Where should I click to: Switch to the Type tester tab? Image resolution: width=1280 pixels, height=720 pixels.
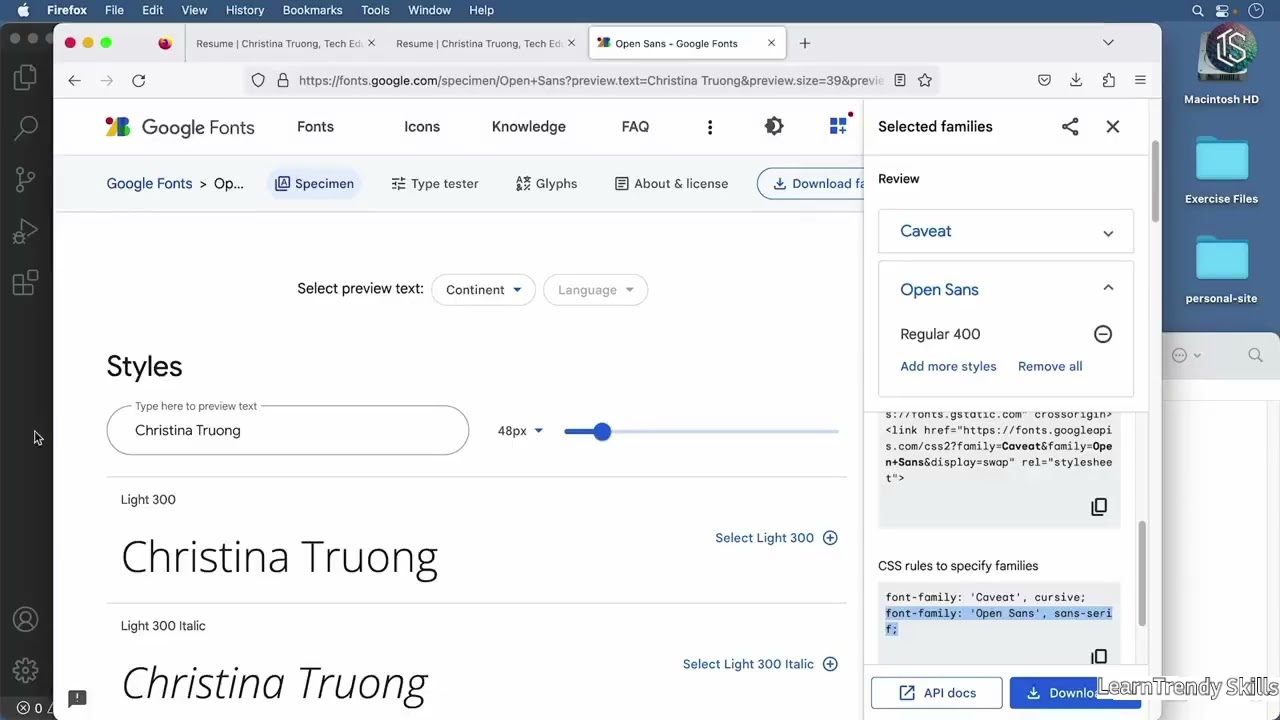pyautogui.click(x=435, y=184)
